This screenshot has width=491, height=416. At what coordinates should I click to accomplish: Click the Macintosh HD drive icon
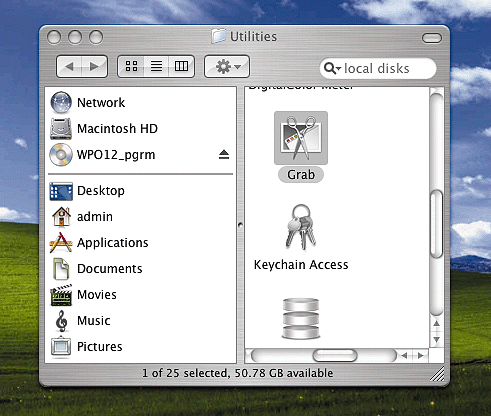coord(61,129)
